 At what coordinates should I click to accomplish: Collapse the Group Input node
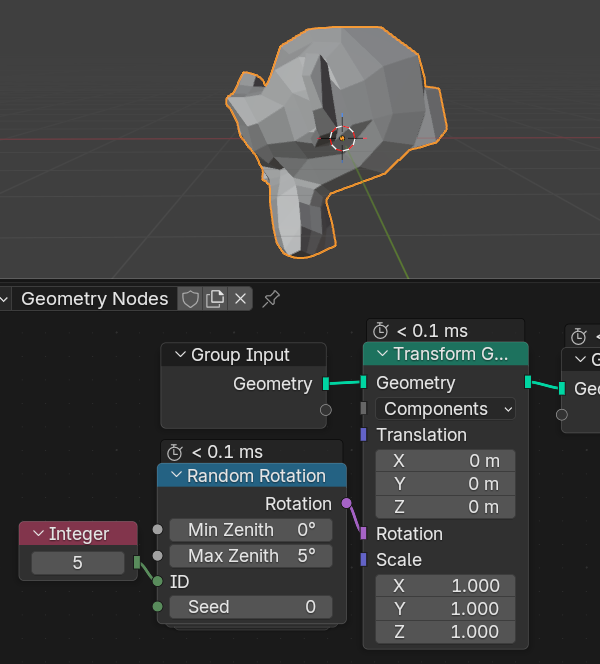click(x=180, y=355)
